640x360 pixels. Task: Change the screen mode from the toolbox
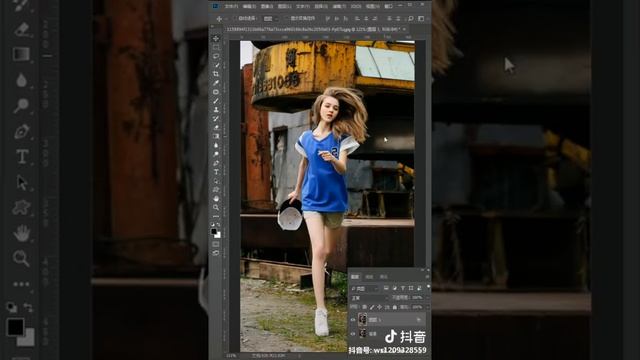216,253
